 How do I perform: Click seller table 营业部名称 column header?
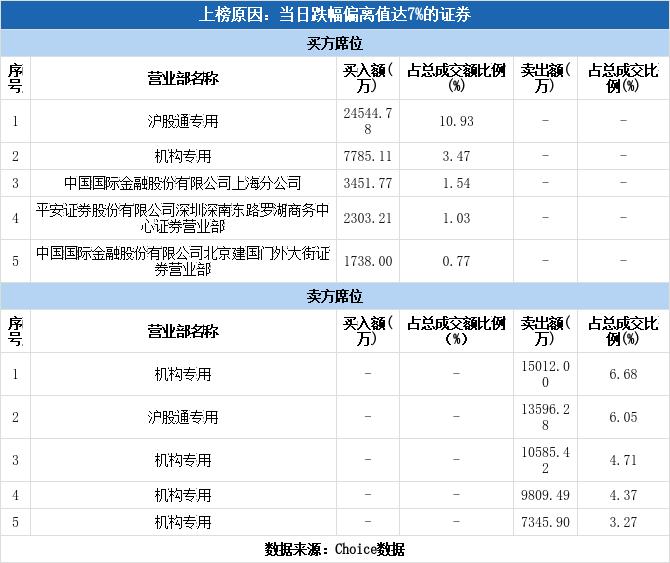point(183,331)
